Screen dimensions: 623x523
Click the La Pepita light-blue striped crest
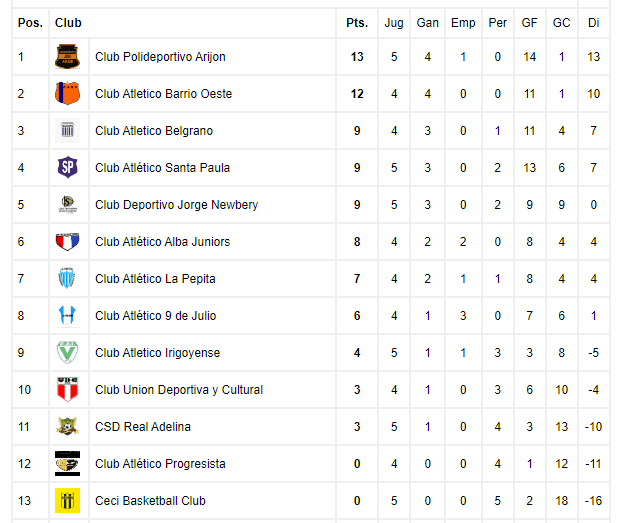[x=67, y=278]
